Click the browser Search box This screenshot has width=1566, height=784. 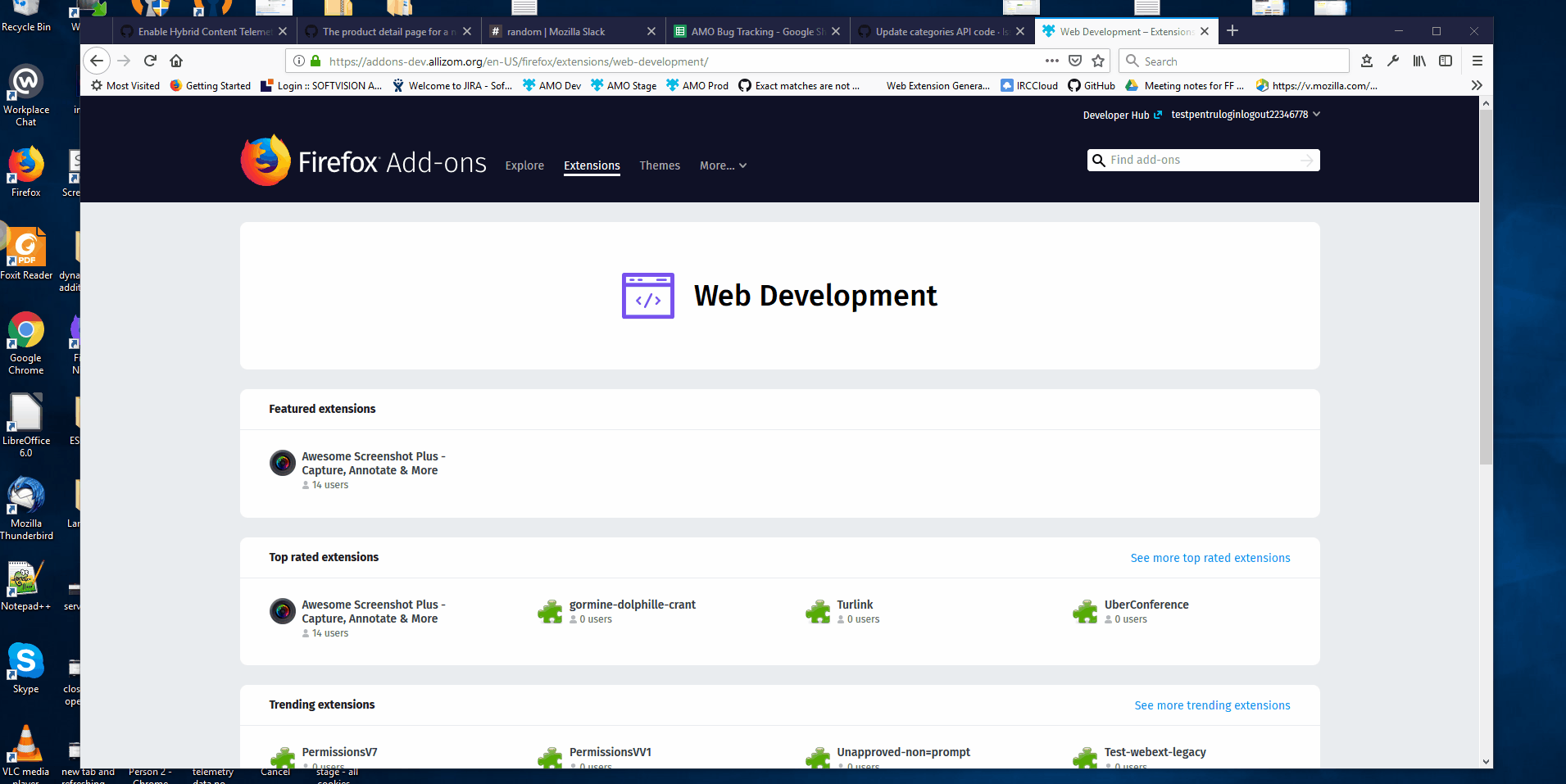pyautogui.click(x=1234, y=61)
